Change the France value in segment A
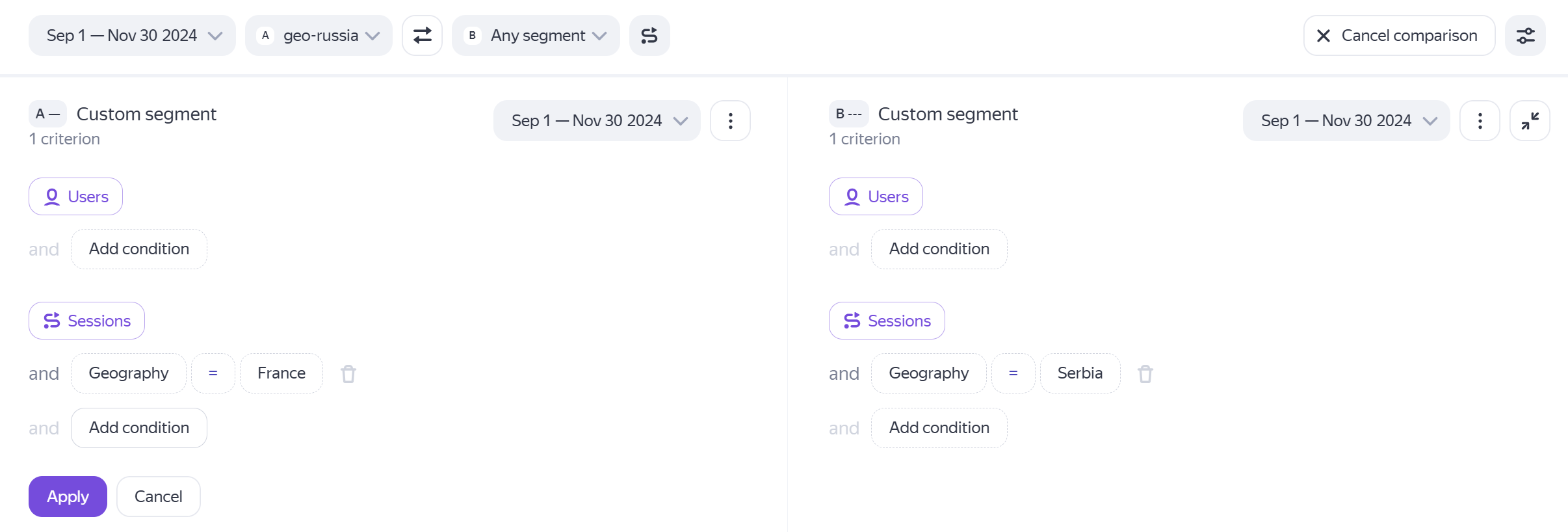Screen dimensions: 1568x532 click(x=281, y=373)
